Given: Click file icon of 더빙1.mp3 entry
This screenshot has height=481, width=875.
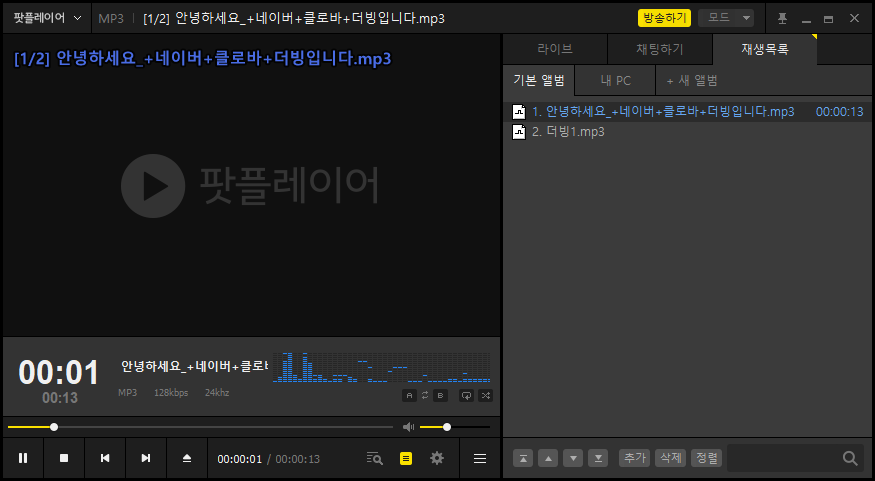Looking at the screenshot, I should (x=519, y=132).
